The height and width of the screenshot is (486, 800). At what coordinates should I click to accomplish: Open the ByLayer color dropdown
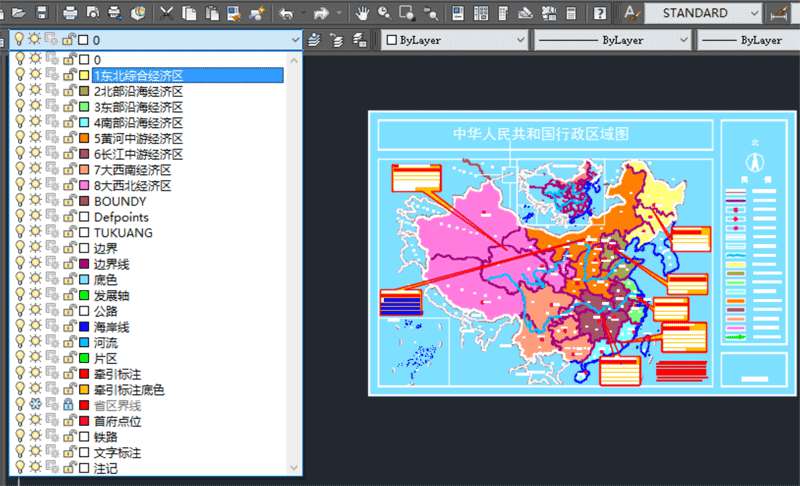click(x=519, y=40)
